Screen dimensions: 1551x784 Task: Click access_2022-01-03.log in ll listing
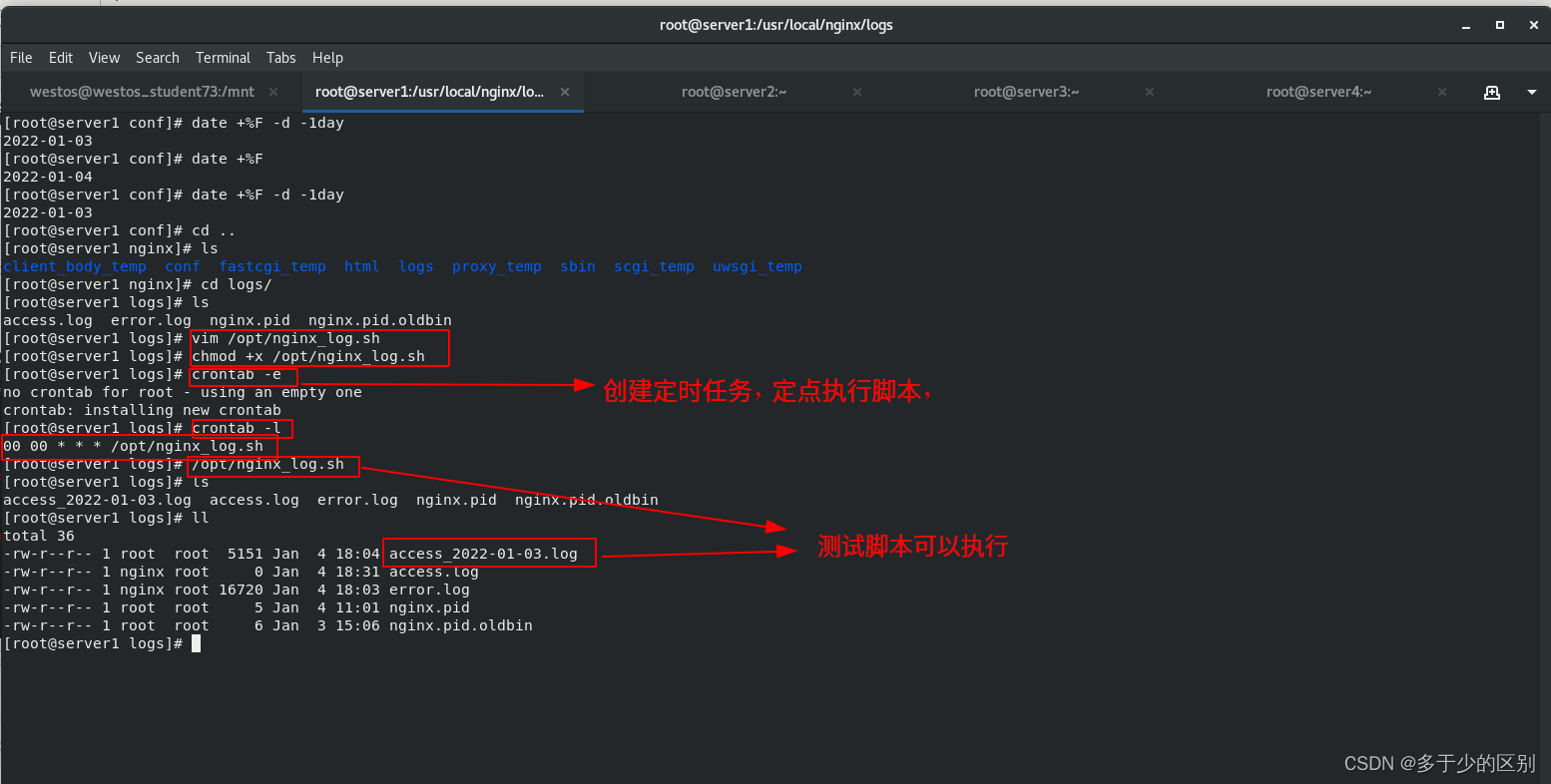tap(483, 554)
